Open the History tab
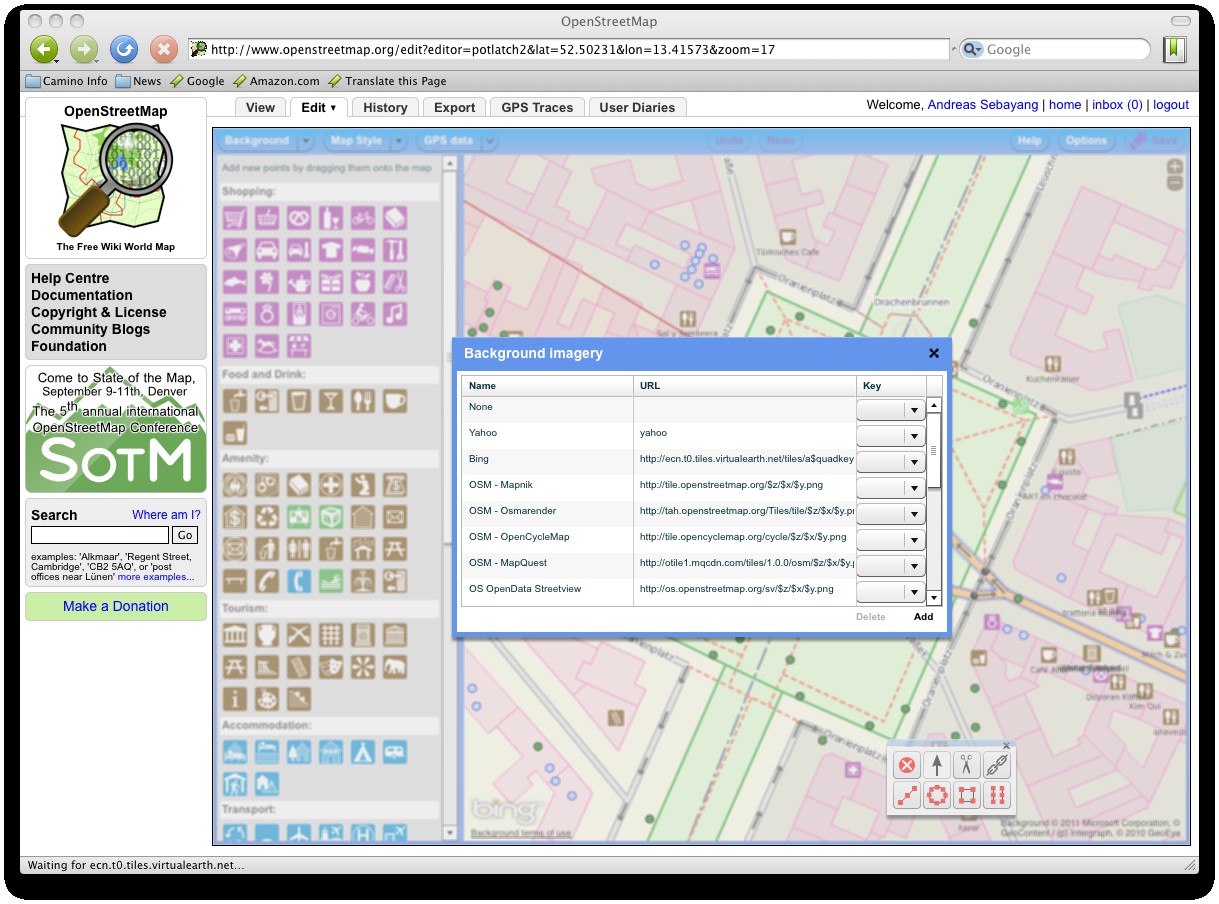The height and width of the screenshot is (904, 1219). coord(385,108)
